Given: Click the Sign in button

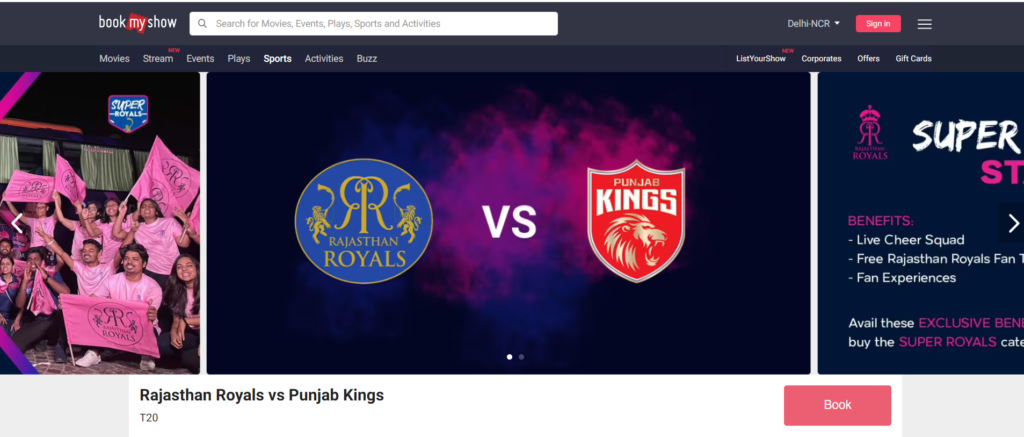Looking at the screenshot, I should [x=878, y=24].
